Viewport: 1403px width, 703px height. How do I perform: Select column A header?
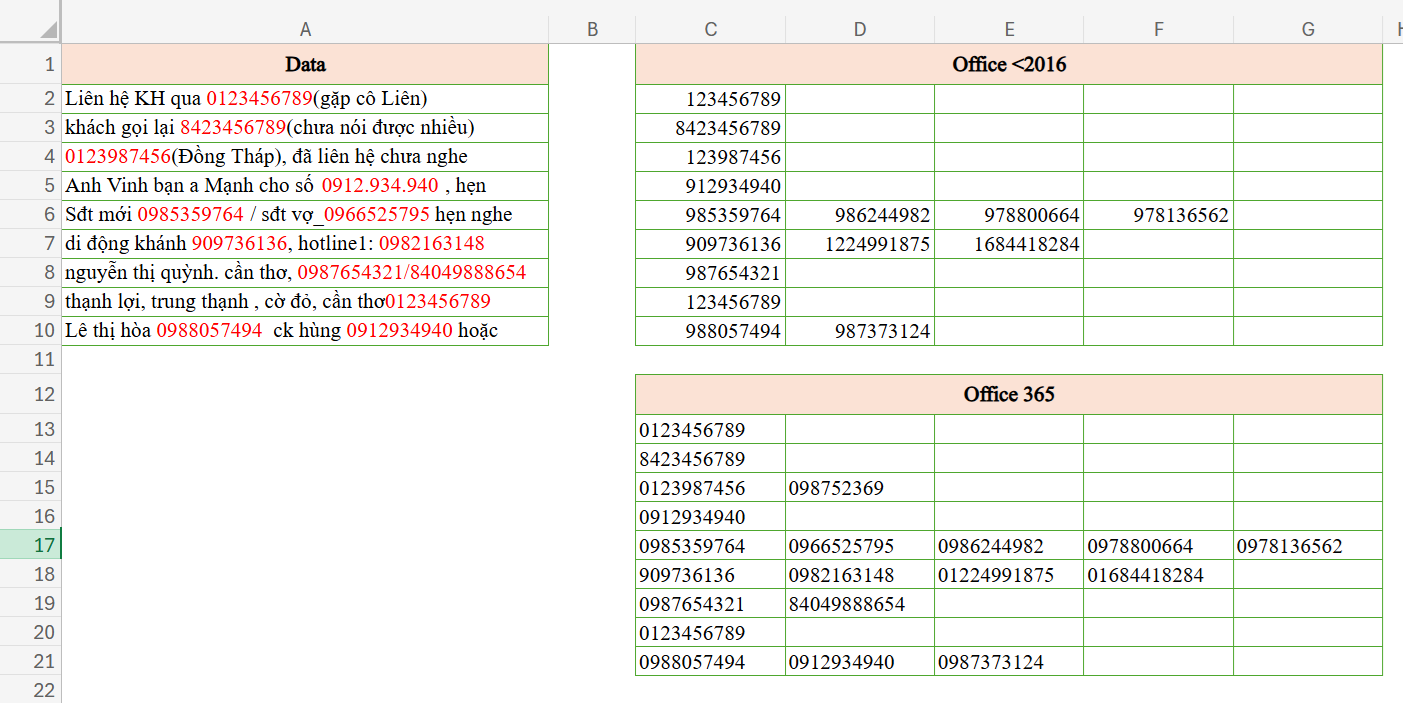pyautogui.click(x=305, y=29)
